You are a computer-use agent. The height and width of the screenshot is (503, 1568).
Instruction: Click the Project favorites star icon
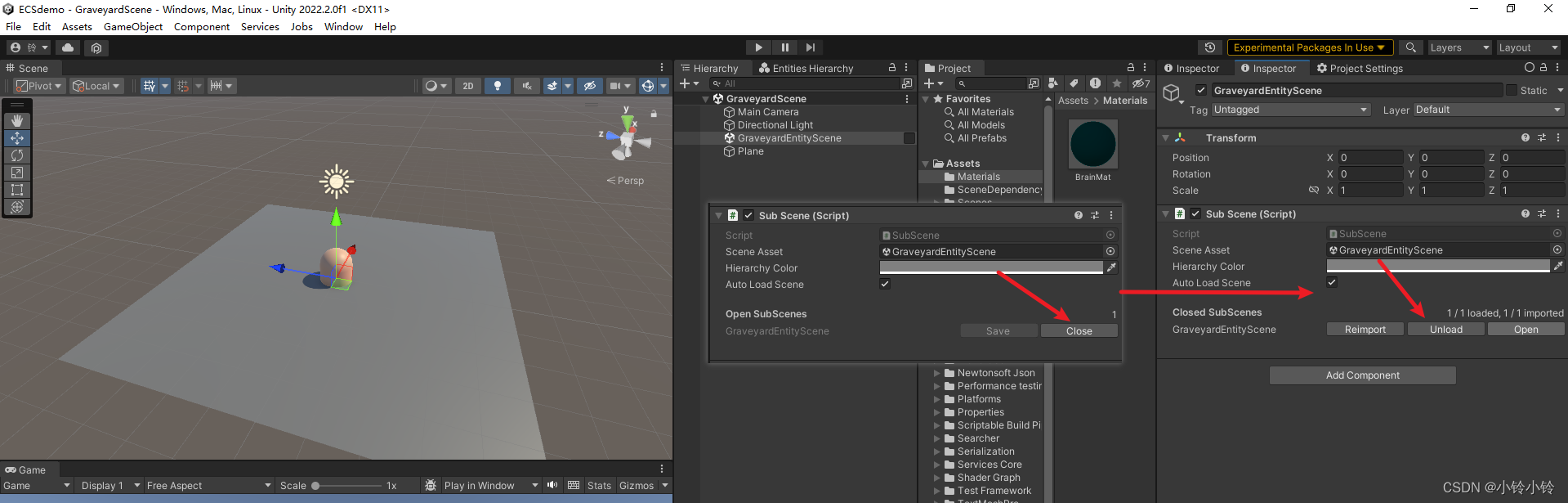pyautogui.click(x=1117, y=83)
